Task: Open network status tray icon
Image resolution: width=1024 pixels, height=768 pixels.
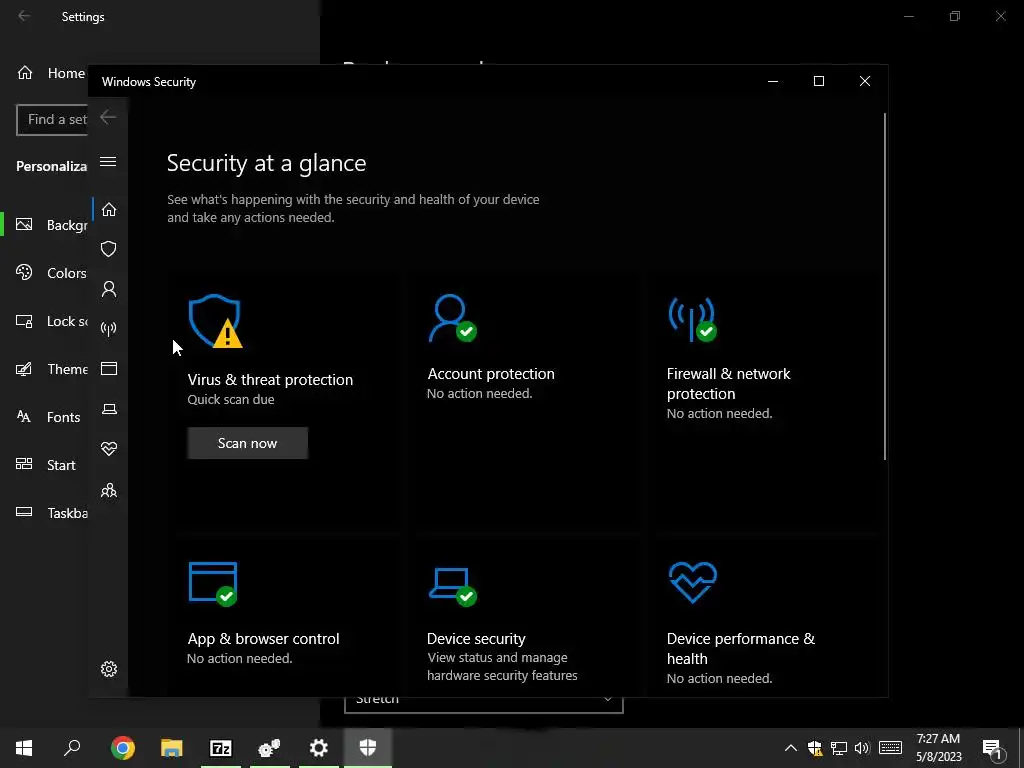Action: coord(839,748)
